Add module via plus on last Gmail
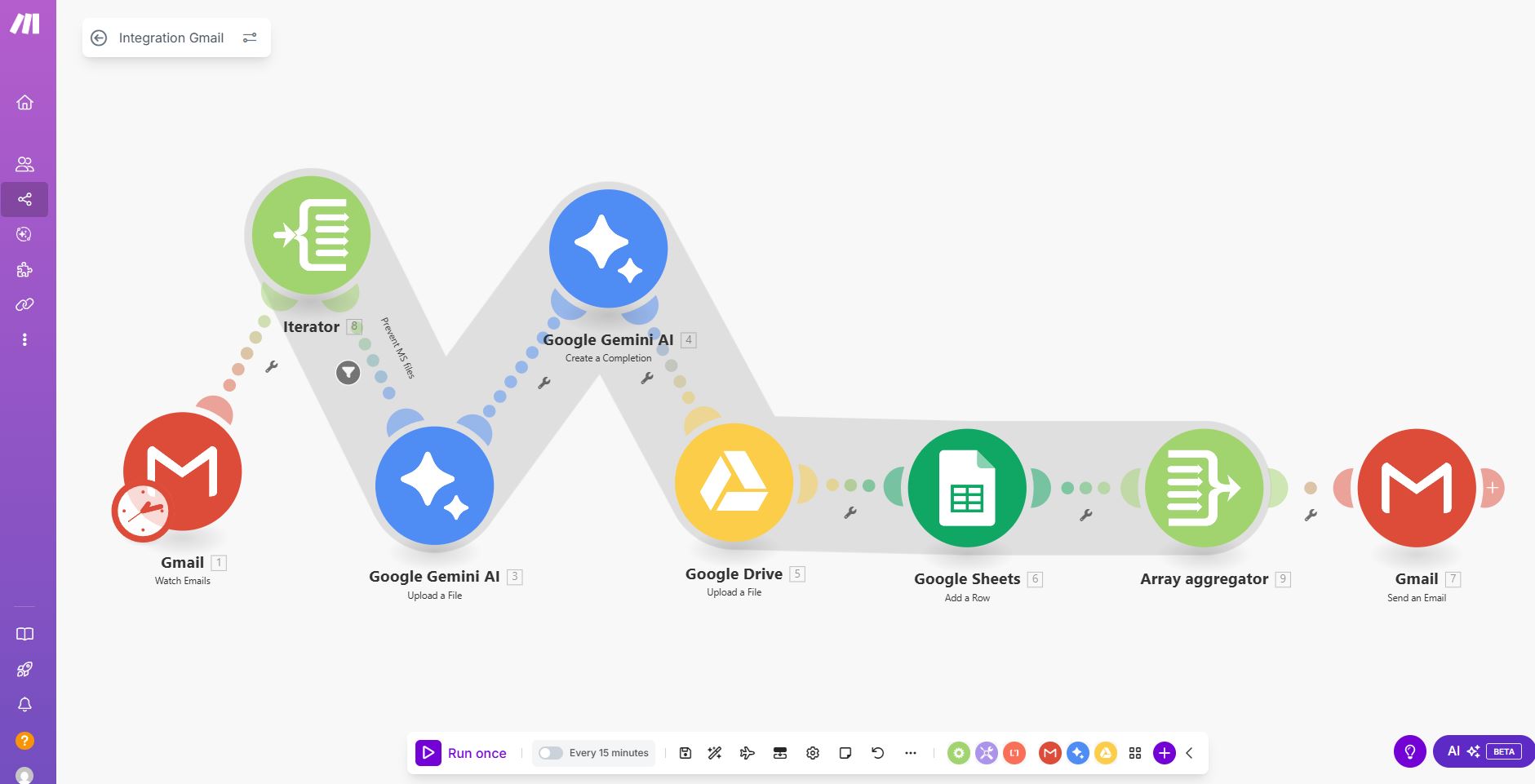Viewport: 1535px width, 784px height. click(1493, 488)
